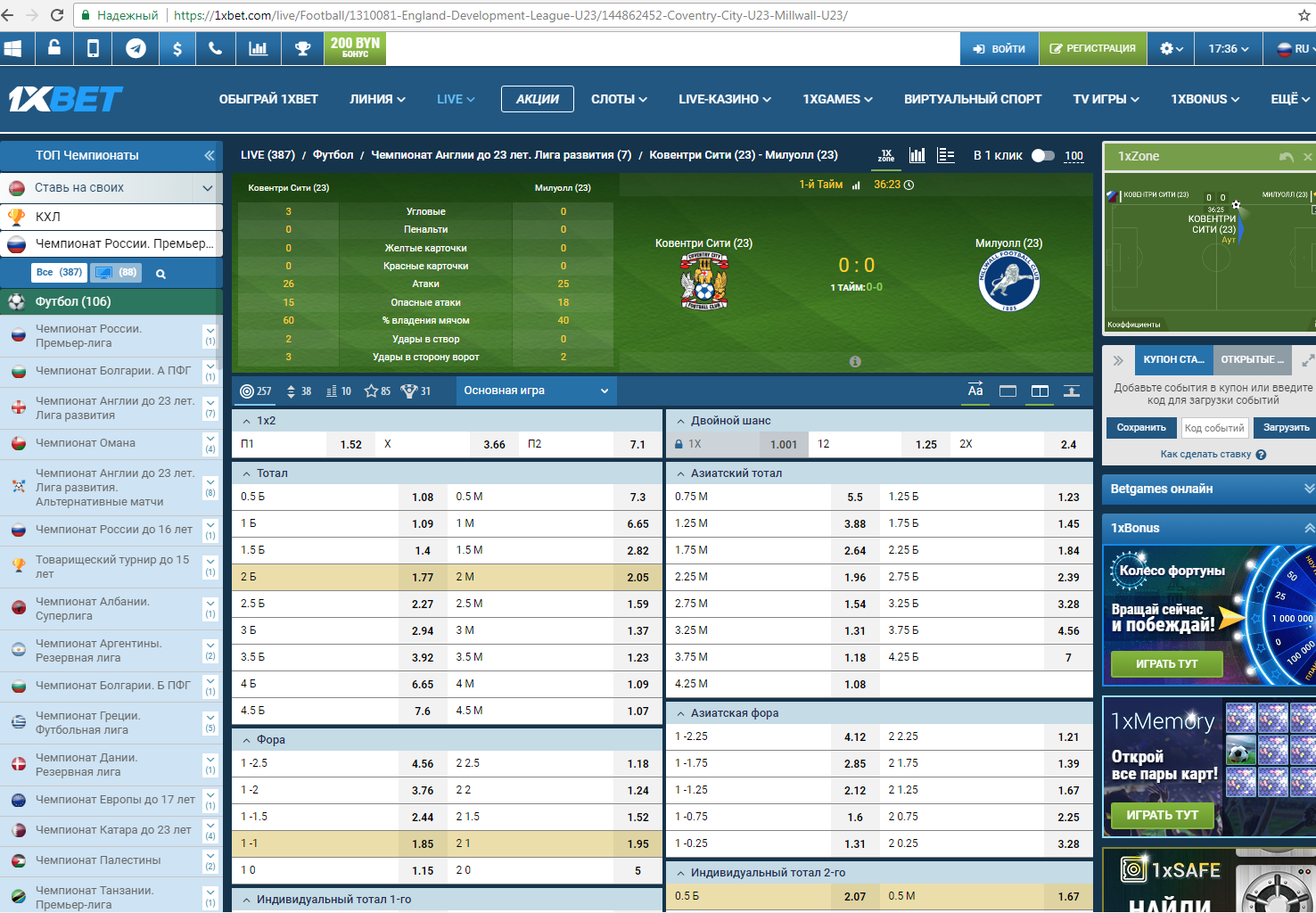Viewport: 1316px width, 913px height.
Task: Open the unlock access icon in top bar
Action: point(54,49)
